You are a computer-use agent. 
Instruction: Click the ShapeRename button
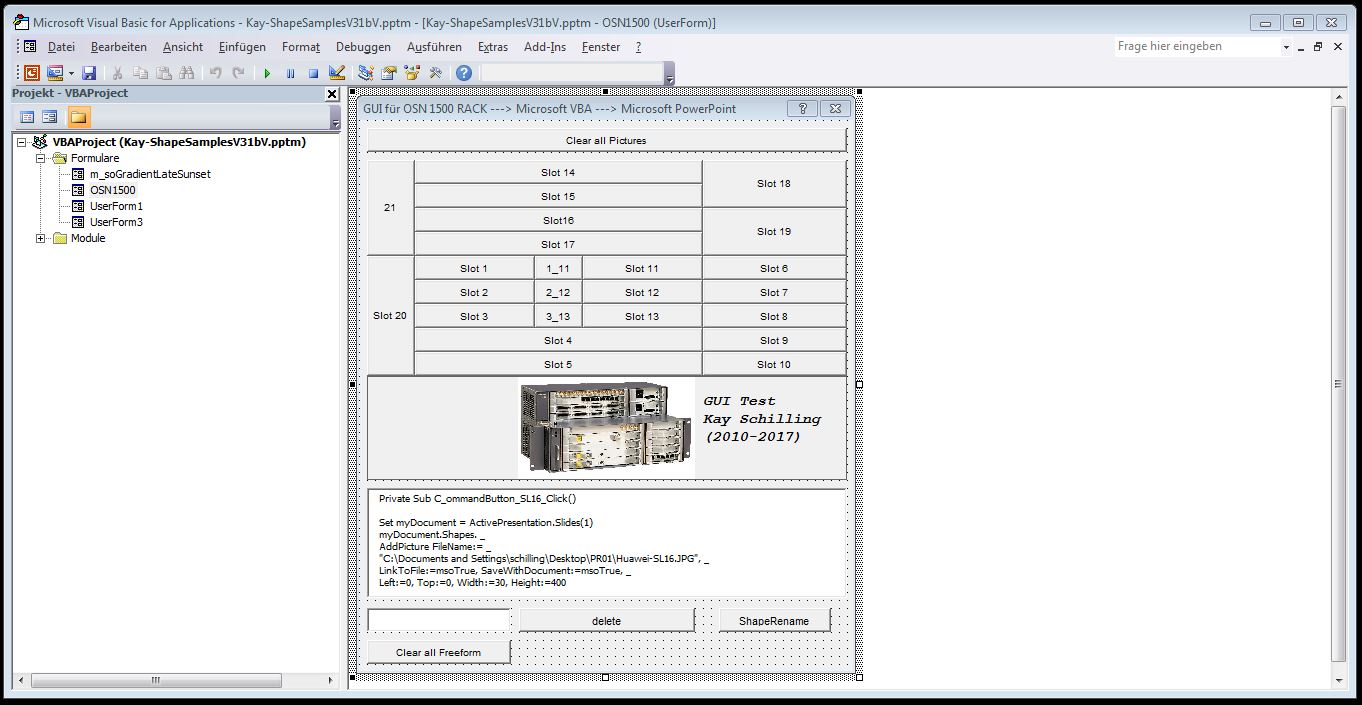coord(774,621)
